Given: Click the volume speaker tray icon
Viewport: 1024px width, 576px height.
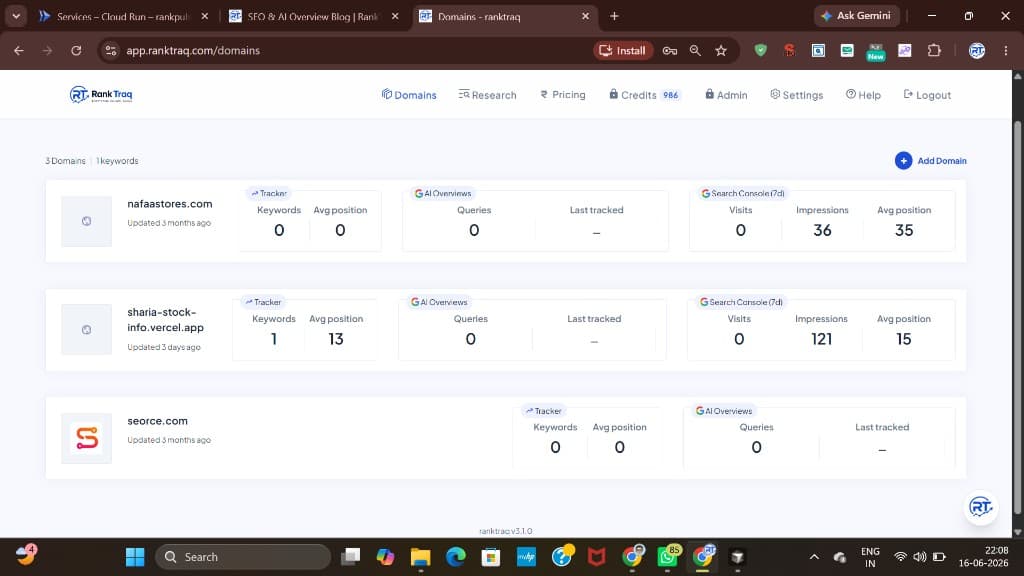Looking at the screenshot, I should point(920,557).
